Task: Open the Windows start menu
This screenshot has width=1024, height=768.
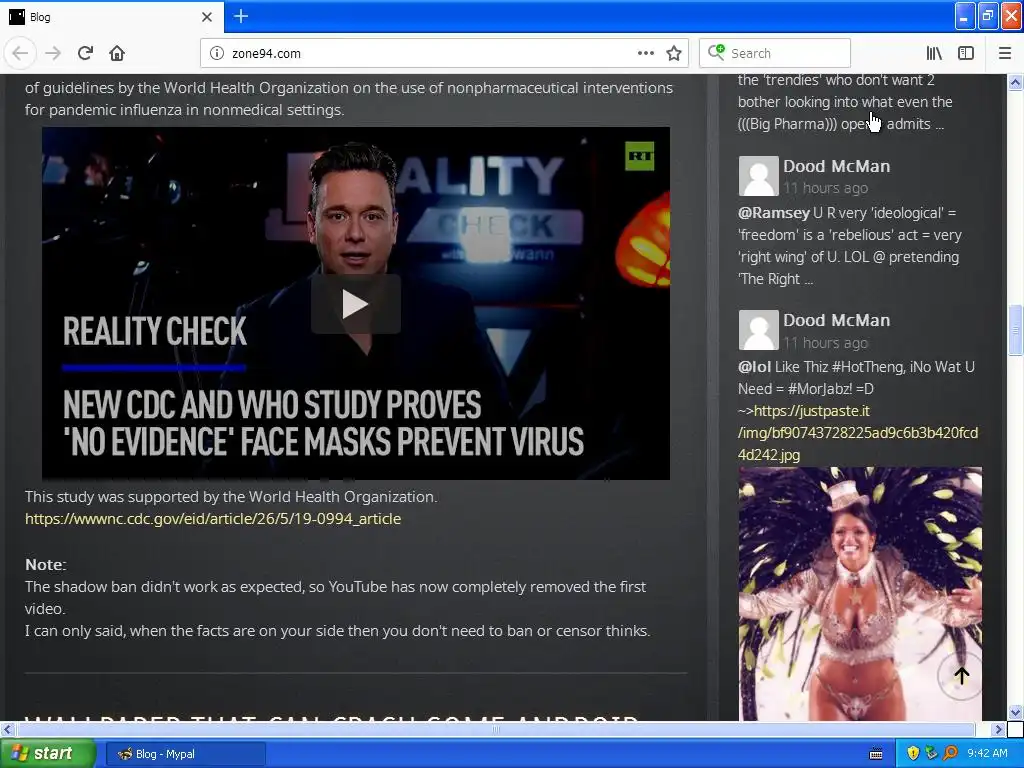Action: (48, 754)
